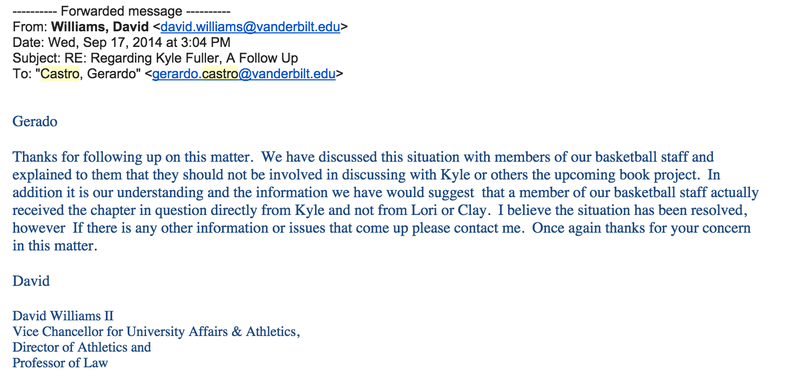Viewport: 800px width, 384px height.
Task: Click the phrase "upcoming book project"
Action: [x=635, y=175]
